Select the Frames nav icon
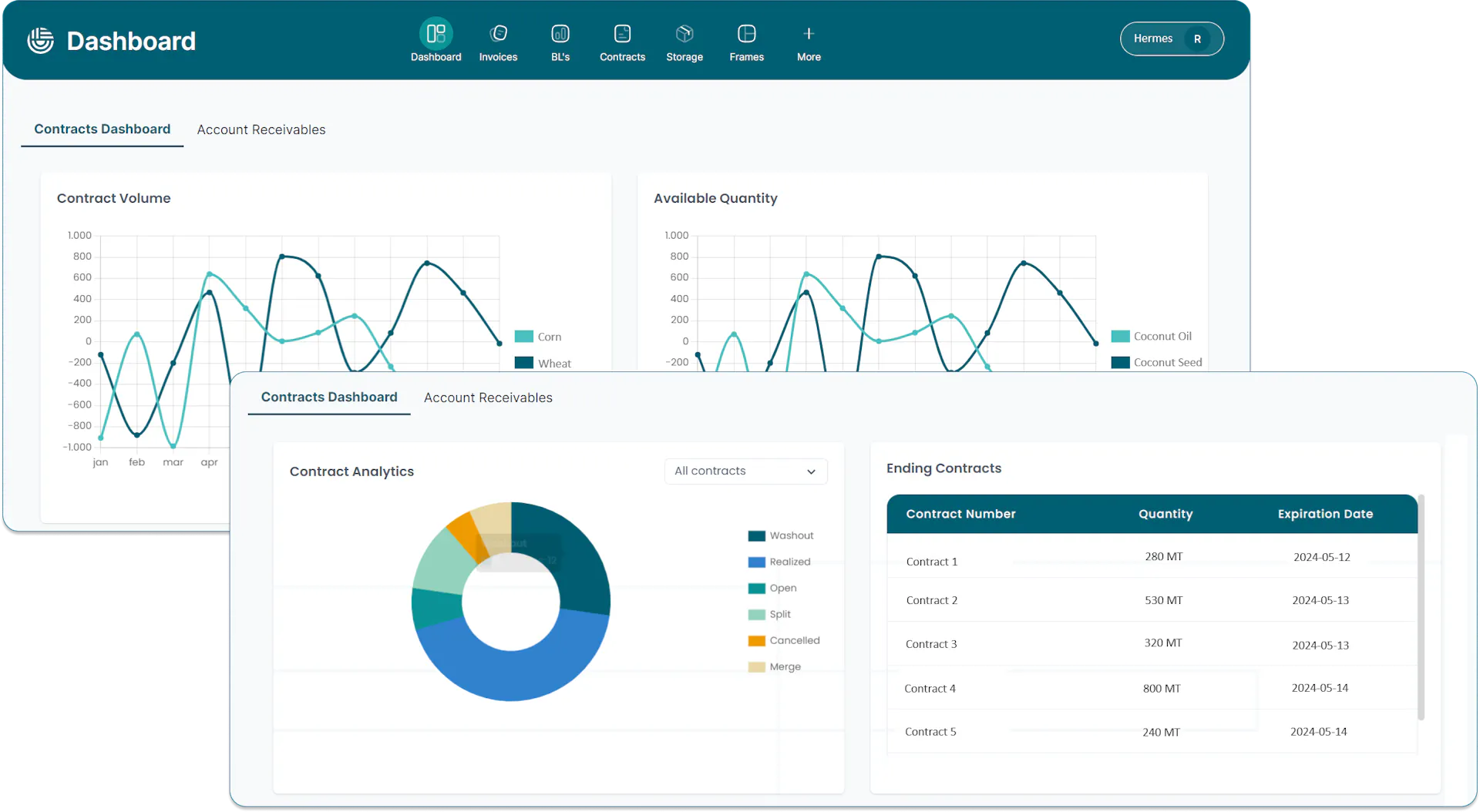The width and height of the screenshot is (1480, 812). (746, 34)
